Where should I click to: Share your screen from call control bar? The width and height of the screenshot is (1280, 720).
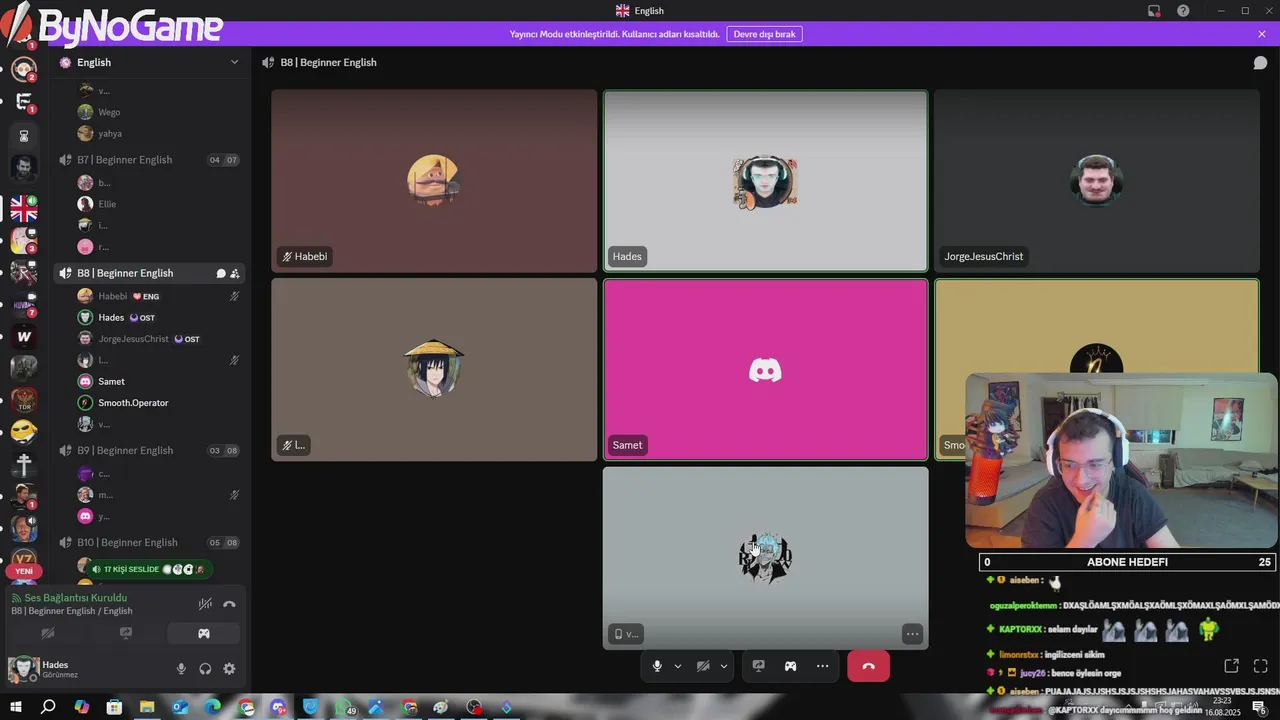click(x=758, y=666)
